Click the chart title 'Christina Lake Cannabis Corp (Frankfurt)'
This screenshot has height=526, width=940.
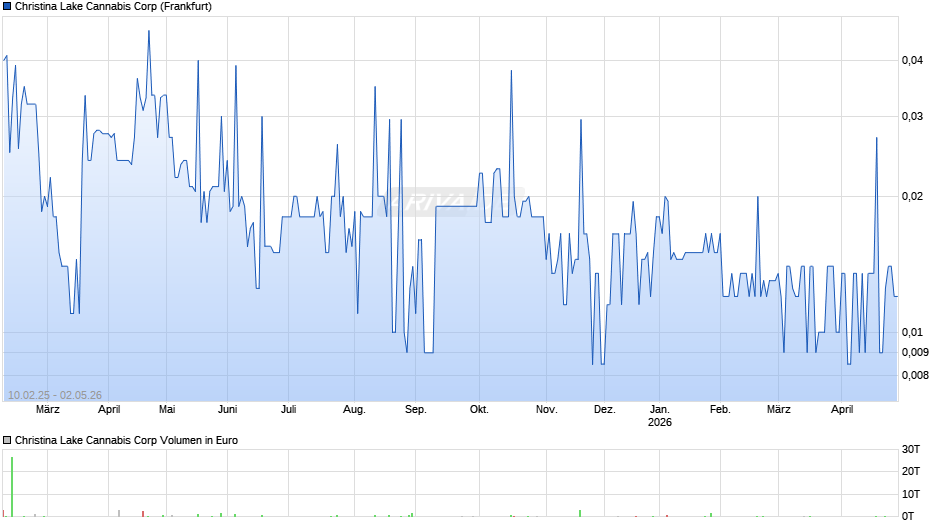[113, 7]
